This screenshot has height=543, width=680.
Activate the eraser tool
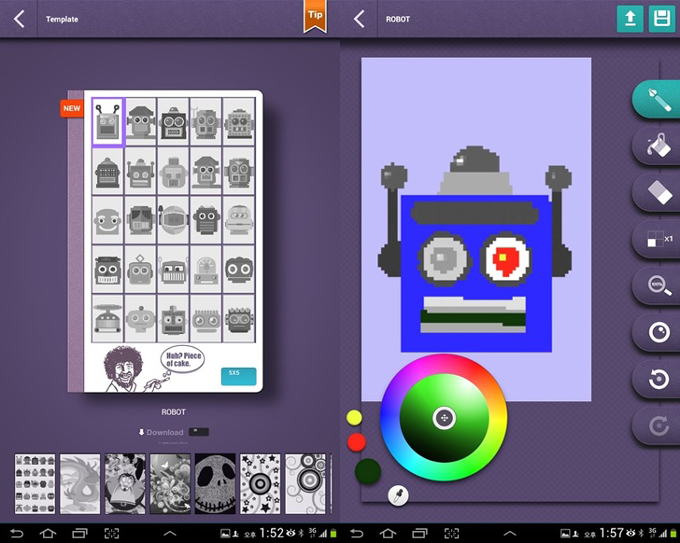tap(658, 192)
